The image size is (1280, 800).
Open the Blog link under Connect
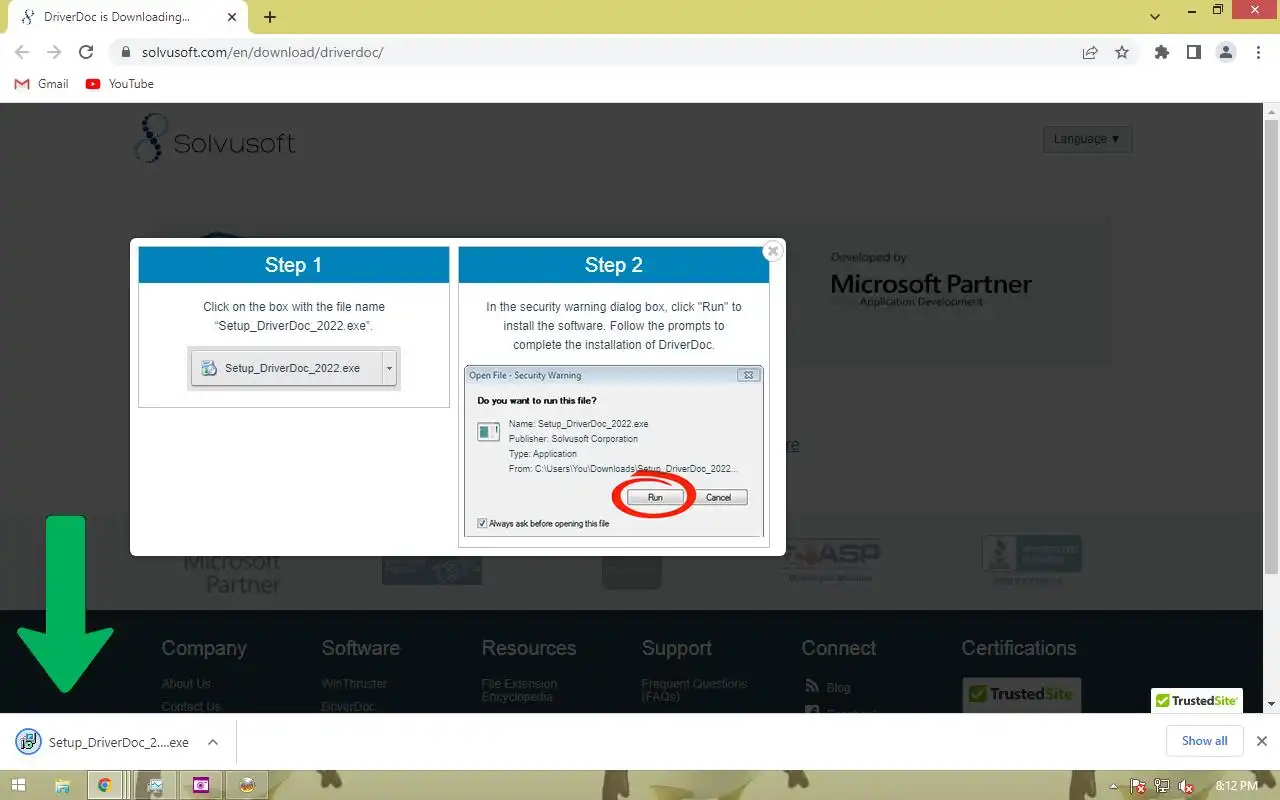[x=839, y=687]
